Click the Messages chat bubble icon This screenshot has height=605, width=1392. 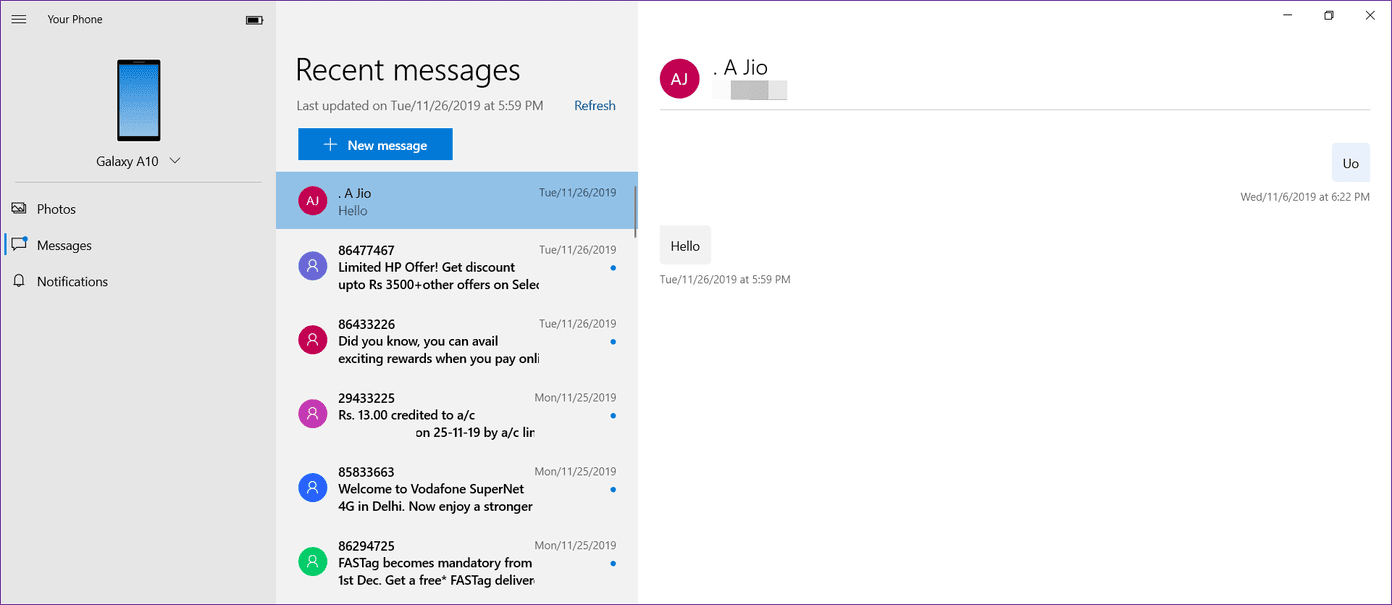[19, 245]
